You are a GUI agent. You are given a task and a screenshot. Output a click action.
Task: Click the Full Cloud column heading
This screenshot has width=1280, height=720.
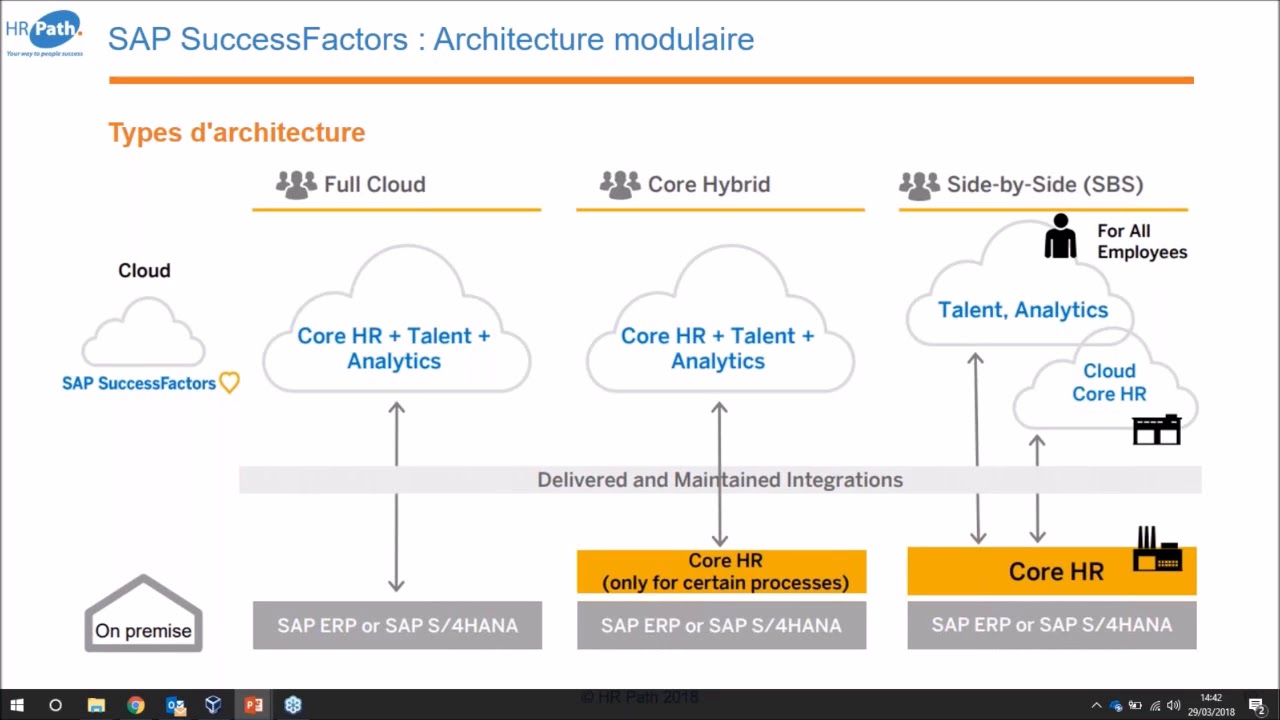tap(375, 184)
